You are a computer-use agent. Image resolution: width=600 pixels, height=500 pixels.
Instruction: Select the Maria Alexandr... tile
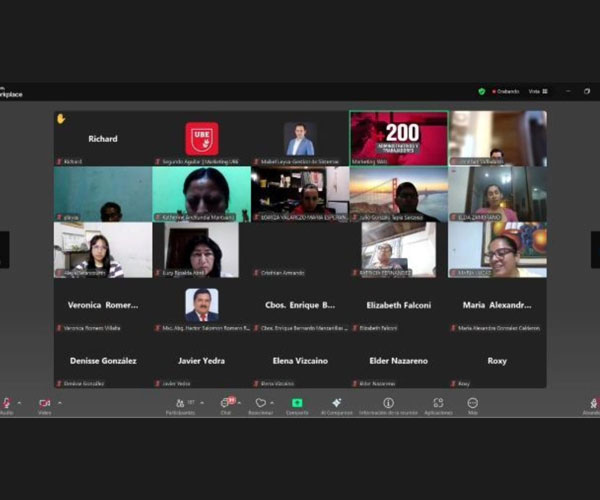coord(497,305)
